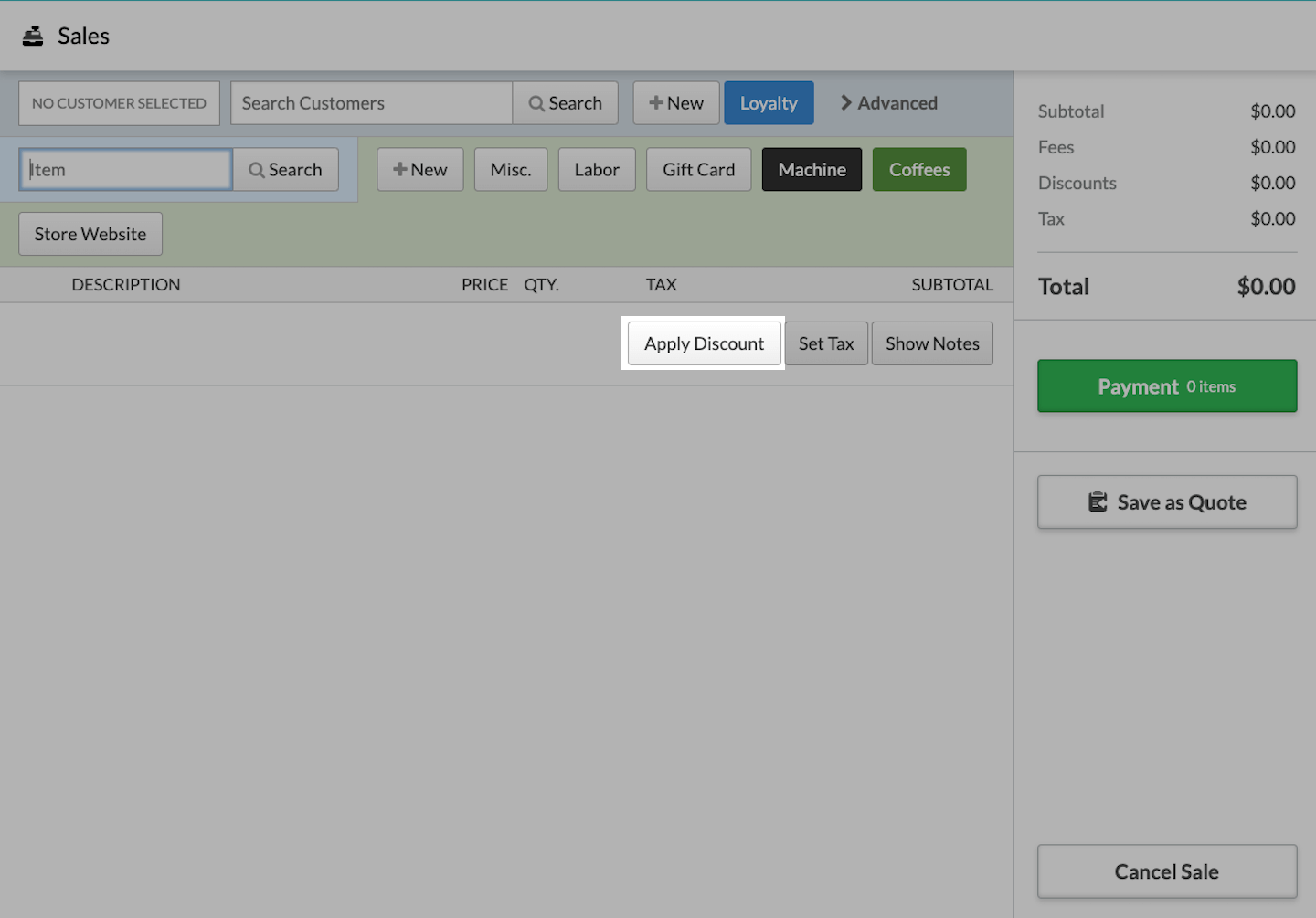Add a Gift Card to sale
The height and width of the screenshot is (918, 1316).
click(x=698, y=170)
